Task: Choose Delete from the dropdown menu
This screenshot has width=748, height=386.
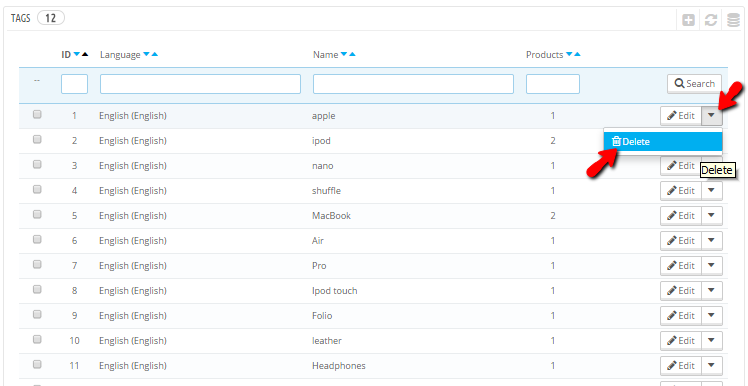Action: [663, 142]
